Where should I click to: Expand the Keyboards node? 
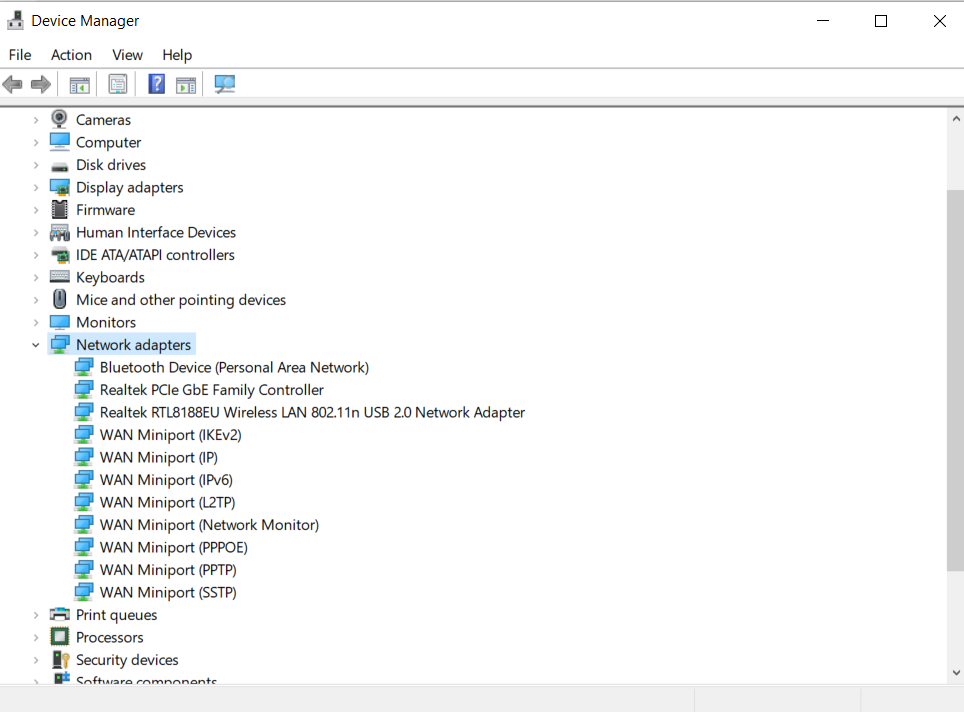point(36,277)
